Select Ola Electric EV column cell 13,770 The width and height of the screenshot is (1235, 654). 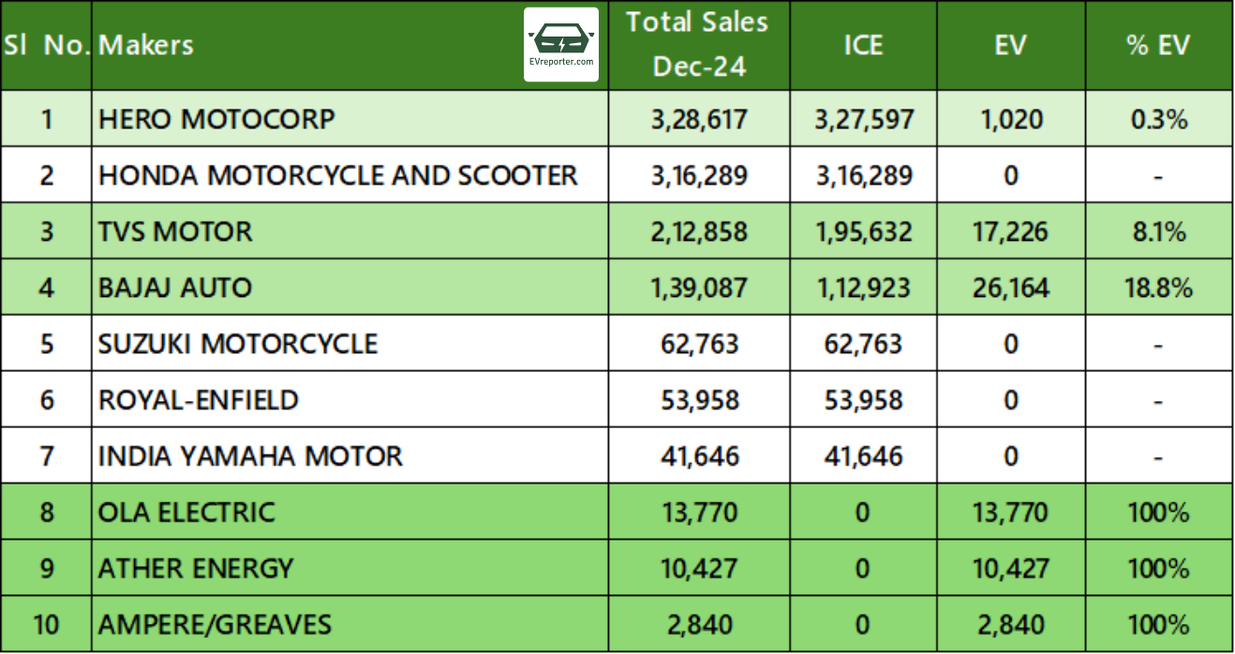click(x=1011, y=512)
